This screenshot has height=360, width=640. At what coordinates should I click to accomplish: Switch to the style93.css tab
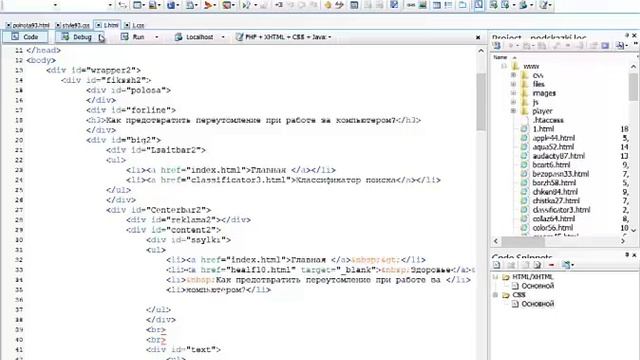[x=73, y=25]
